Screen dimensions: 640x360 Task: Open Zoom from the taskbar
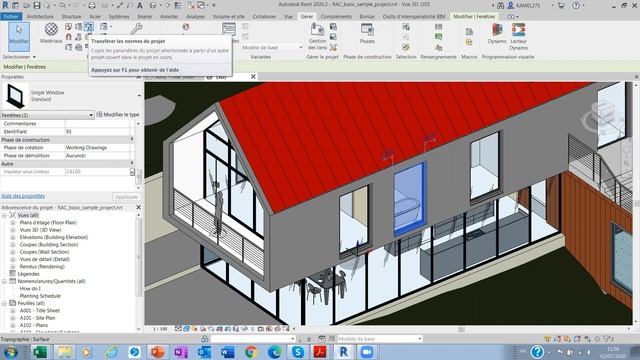367,352
